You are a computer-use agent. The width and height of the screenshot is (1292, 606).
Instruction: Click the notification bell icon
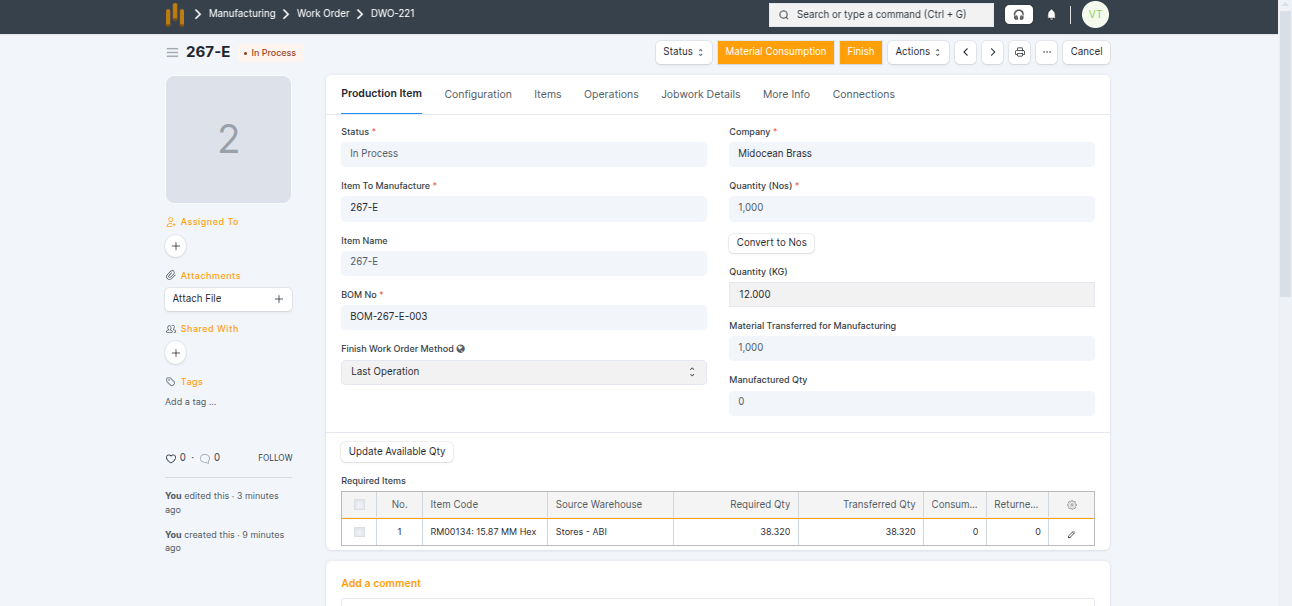1051,15
